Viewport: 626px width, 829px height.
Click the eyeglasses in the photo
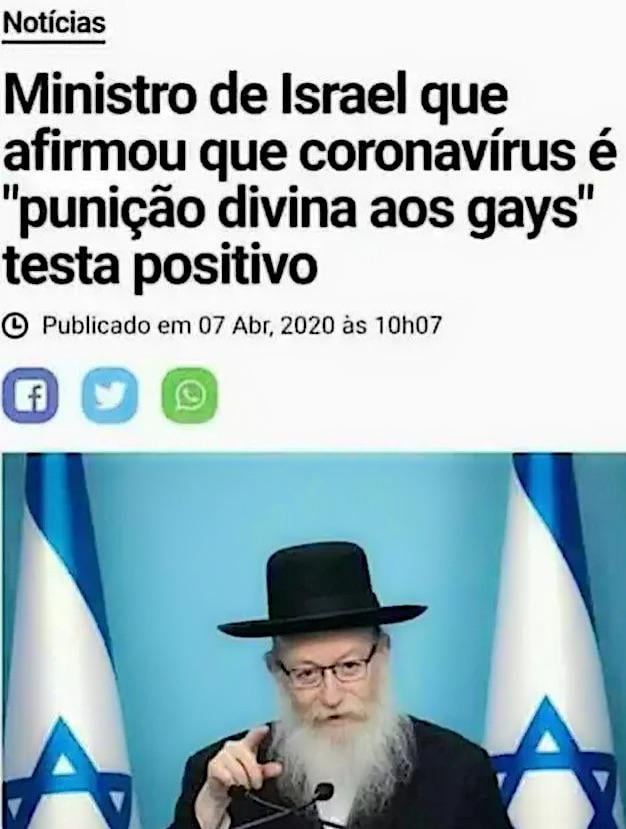[326, 671]
